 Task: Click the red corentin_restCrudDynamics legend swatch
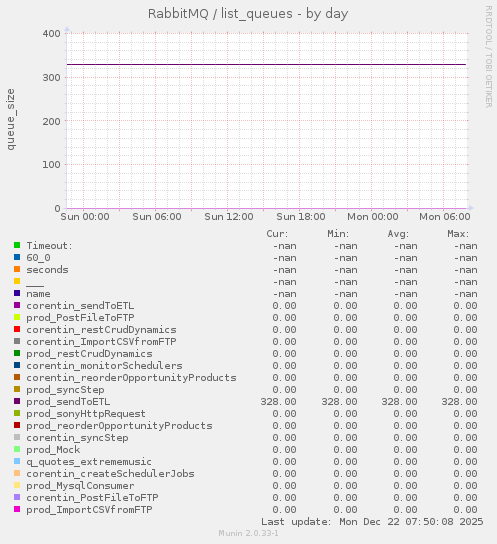(17, 329)
